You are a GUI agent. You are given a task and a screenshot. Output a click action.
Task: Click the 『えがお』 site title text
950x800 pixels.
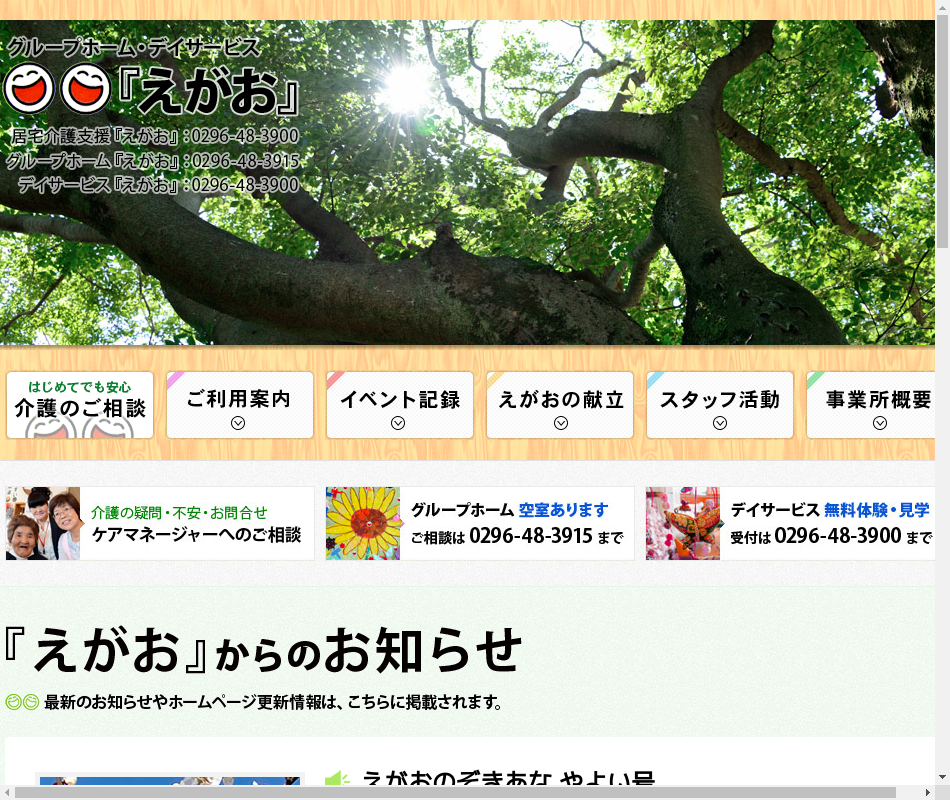[x=208, y=94]
